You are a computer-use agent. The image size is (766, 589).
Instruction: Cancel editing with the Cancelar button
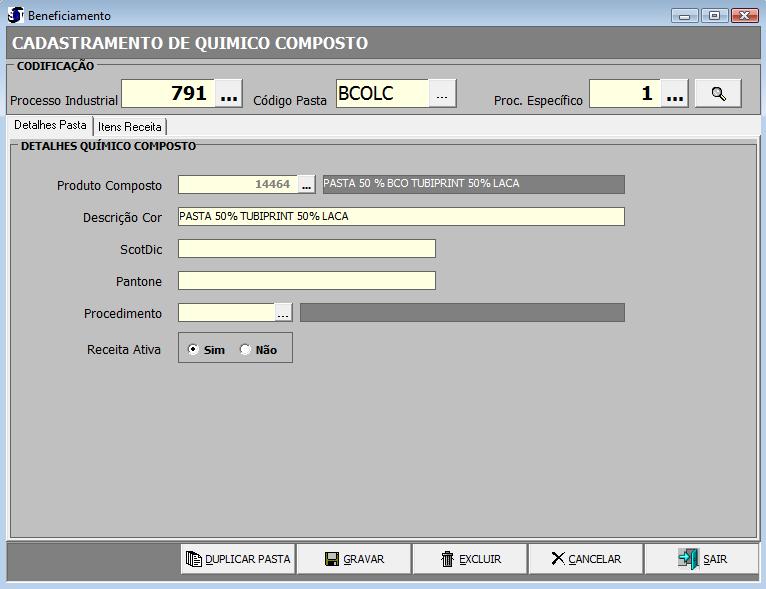(x=586, y=559)
